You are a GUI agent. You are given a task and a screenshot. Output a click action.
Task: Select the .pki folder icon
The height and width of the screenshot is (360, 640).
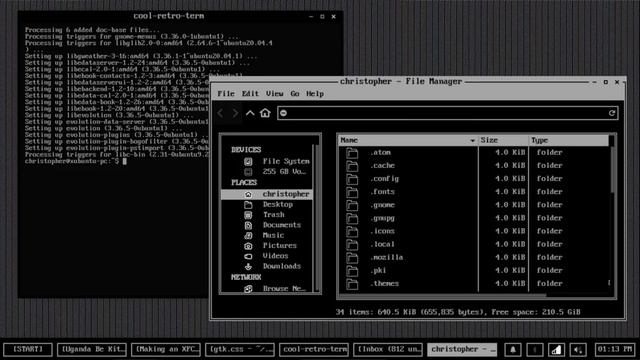(x=352, y=270)
